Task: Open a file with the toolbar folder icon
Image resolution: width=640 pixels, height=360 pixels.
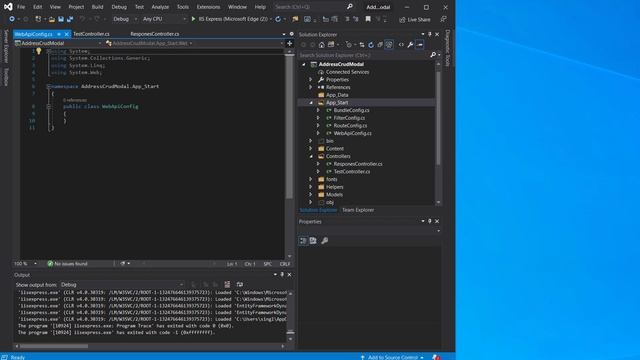Action: pyautogui.click(x=51, y=19)
